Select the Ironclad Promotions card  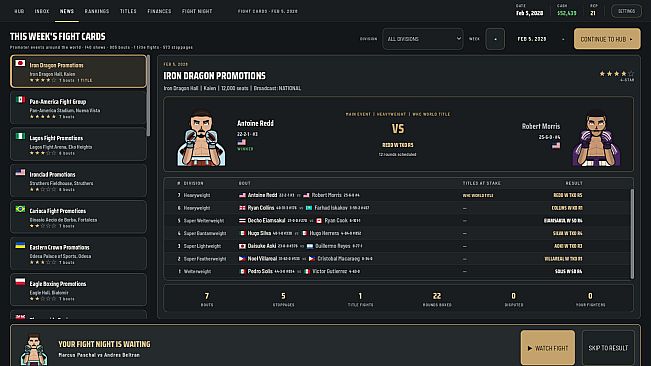click(x=78, y=181)
